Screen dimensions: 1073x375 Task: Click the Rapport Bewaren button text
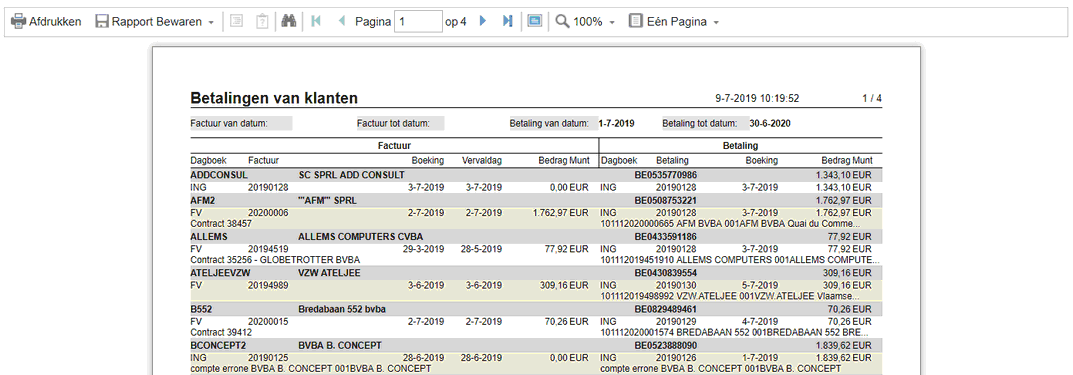click(x=157, y=22)
